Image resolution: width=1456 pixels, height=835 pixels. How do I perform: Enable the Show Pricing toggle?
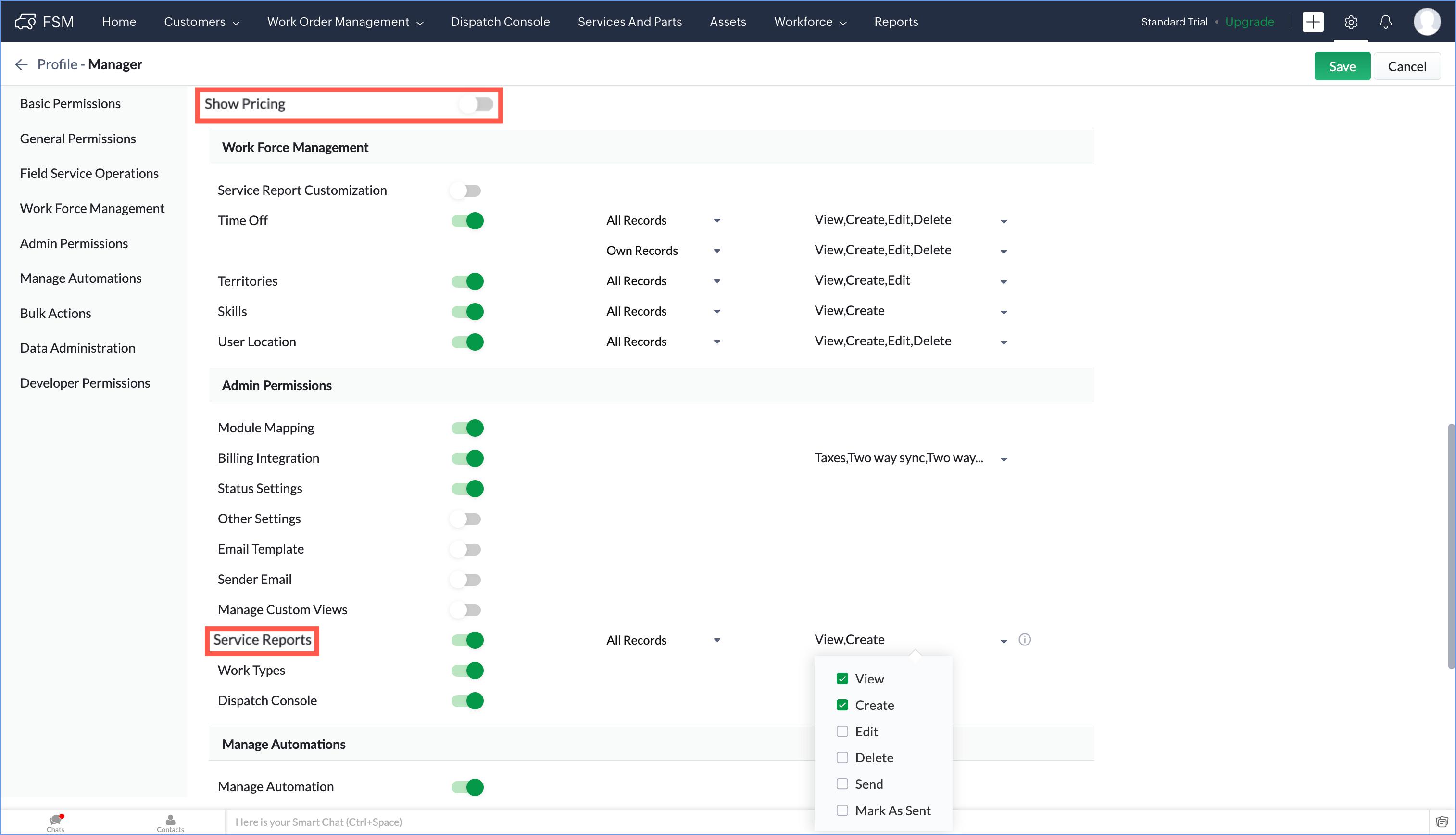(477, 104)
